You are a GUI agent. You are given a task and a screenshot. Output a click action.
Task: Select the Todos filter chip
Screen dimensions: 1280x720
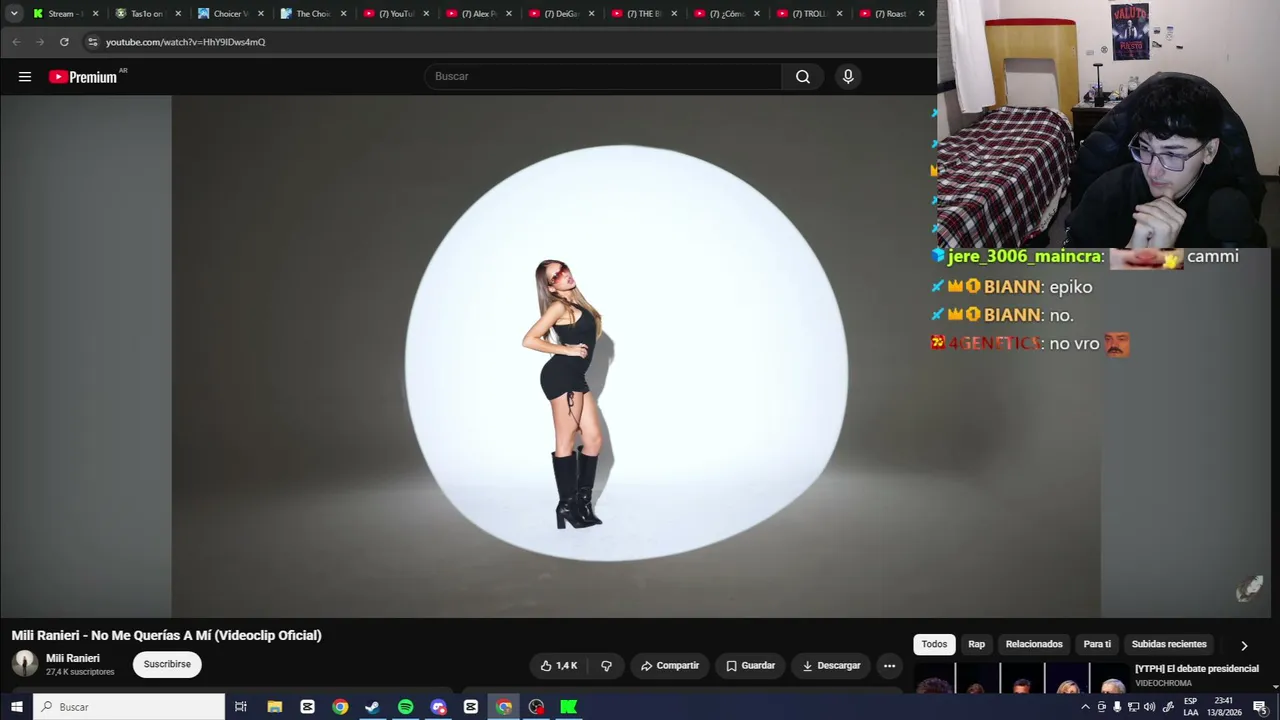934,644
